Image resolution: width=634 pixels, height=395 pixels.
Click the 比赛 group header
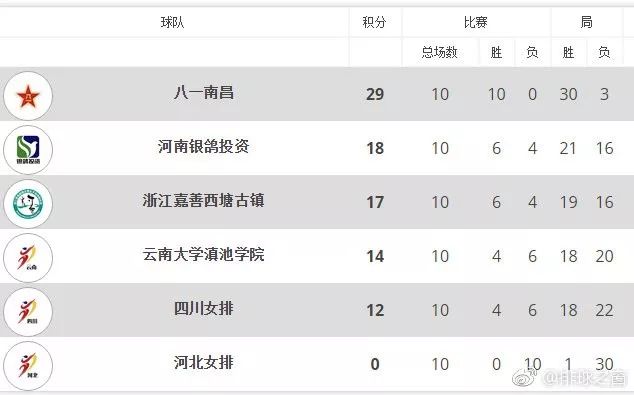click(x=476, y=22)
